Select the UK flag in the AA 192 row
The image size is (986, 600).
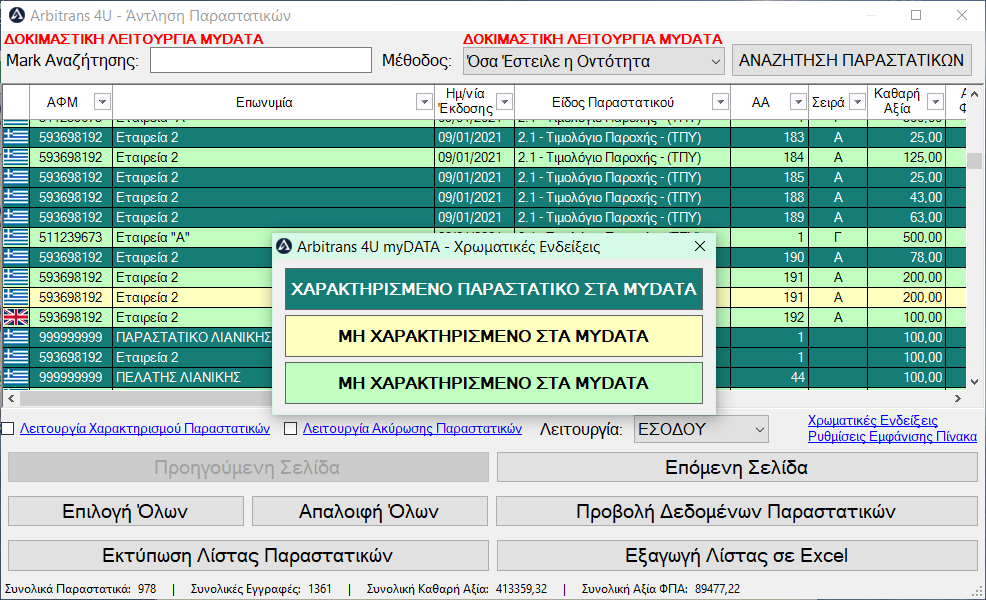click(x=16, y=318)
